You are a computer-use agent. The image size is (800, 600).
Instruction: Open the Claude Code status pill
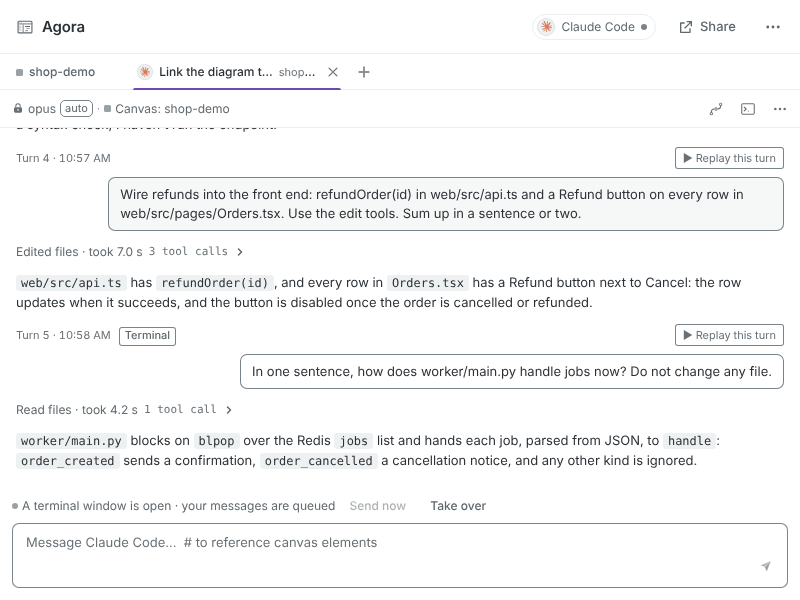pos(594,27)
